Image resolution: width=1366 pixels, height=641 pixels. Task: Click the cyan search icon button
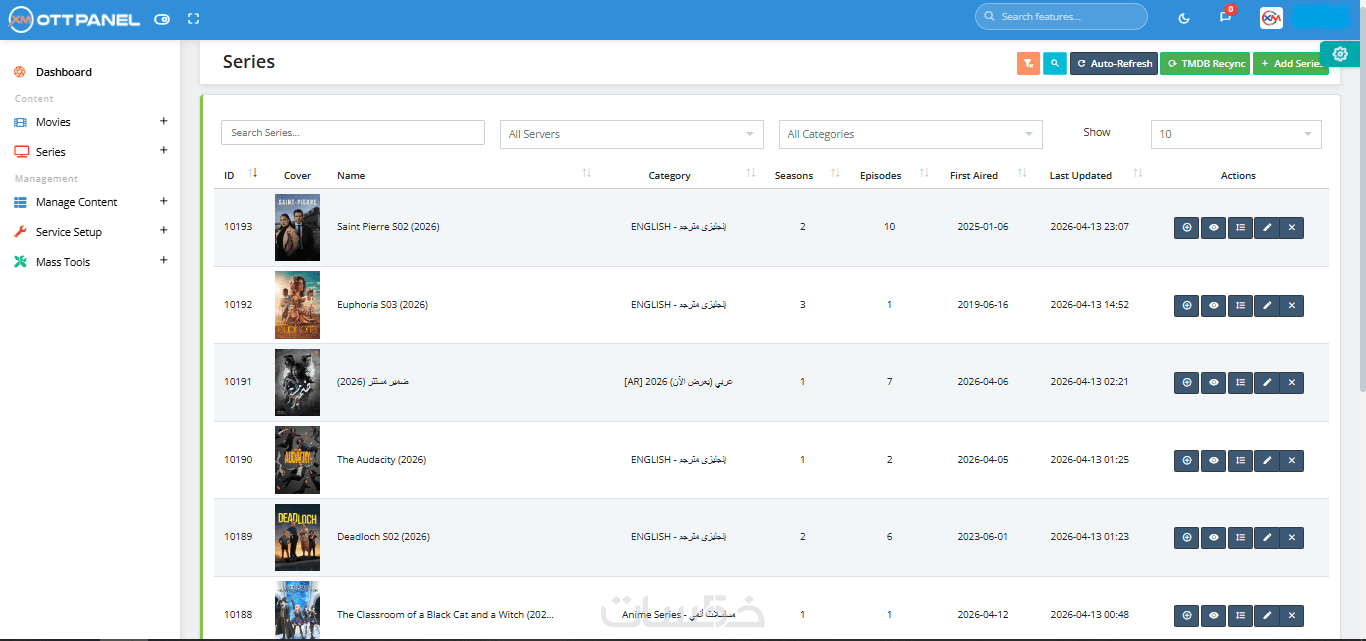point(1054,64)
